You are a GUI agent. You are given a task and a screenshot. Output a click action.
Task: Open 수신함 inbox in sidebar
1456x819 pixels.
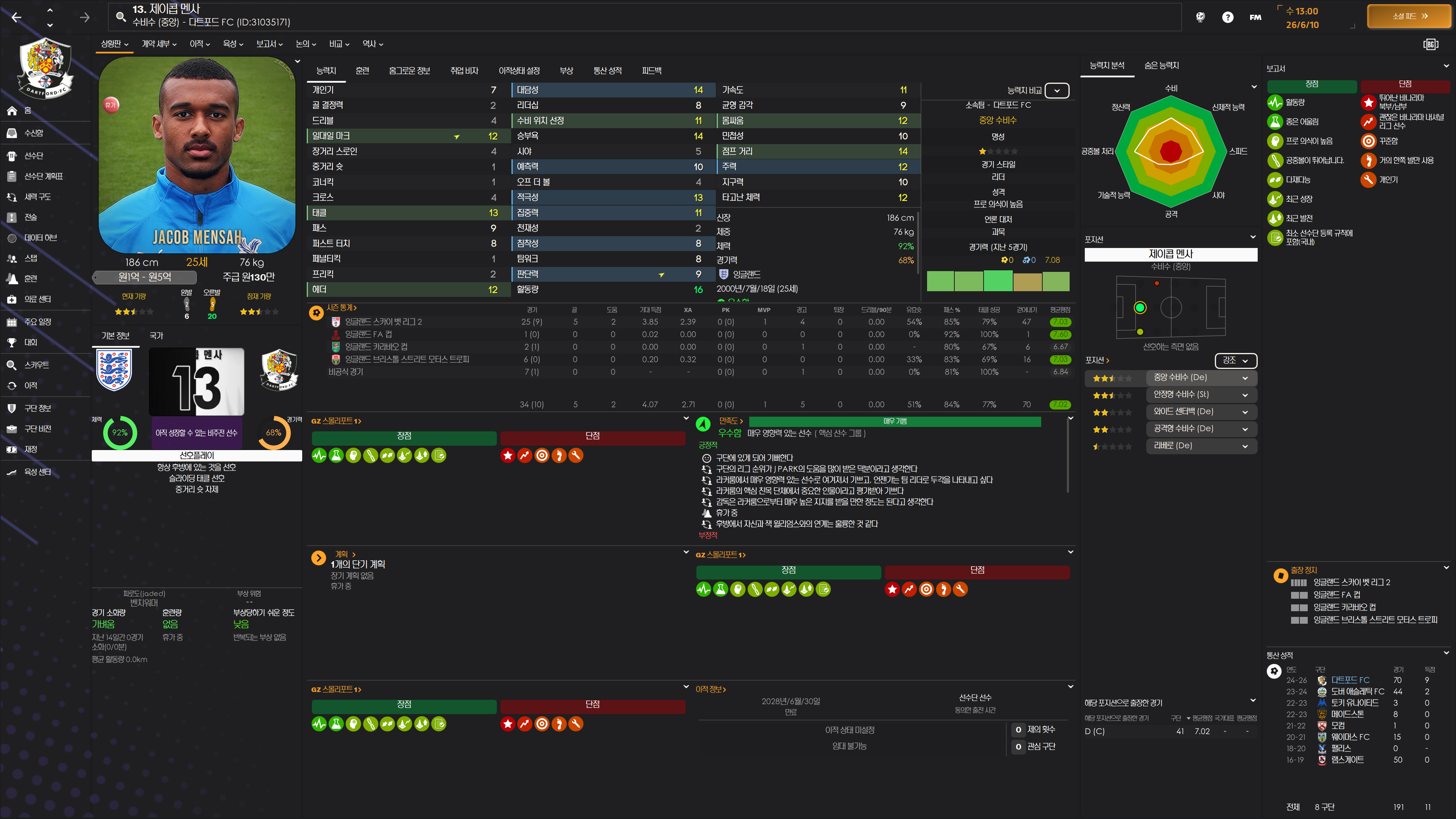tap(33, 133)
